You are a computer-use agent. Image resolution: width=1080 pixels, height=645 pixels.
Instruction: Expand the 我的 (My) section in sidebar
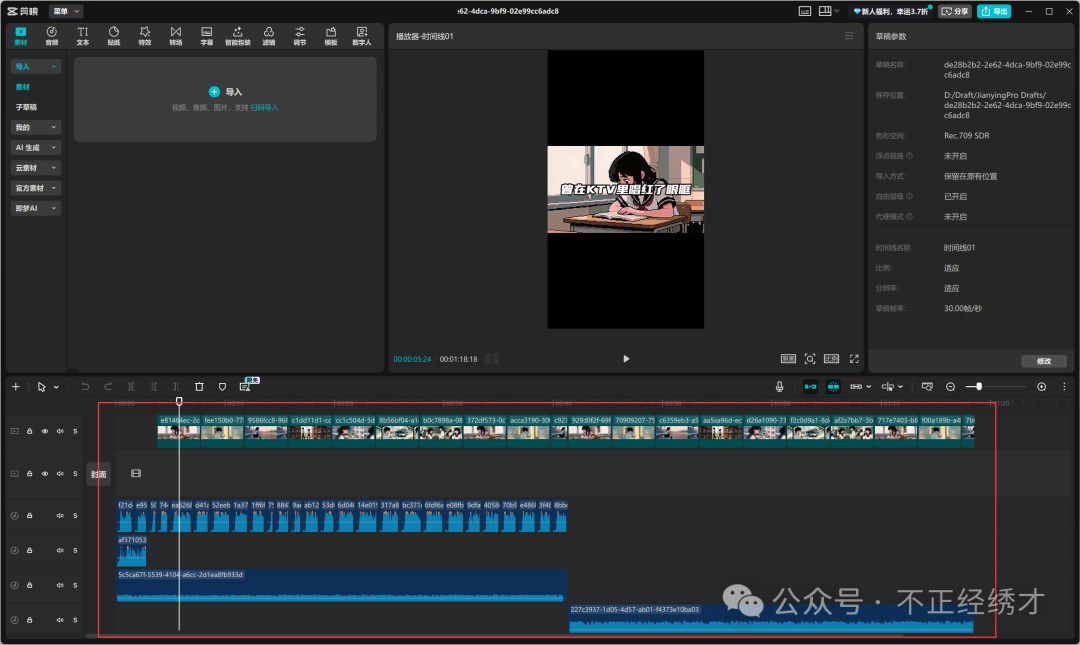pos(36,128)
